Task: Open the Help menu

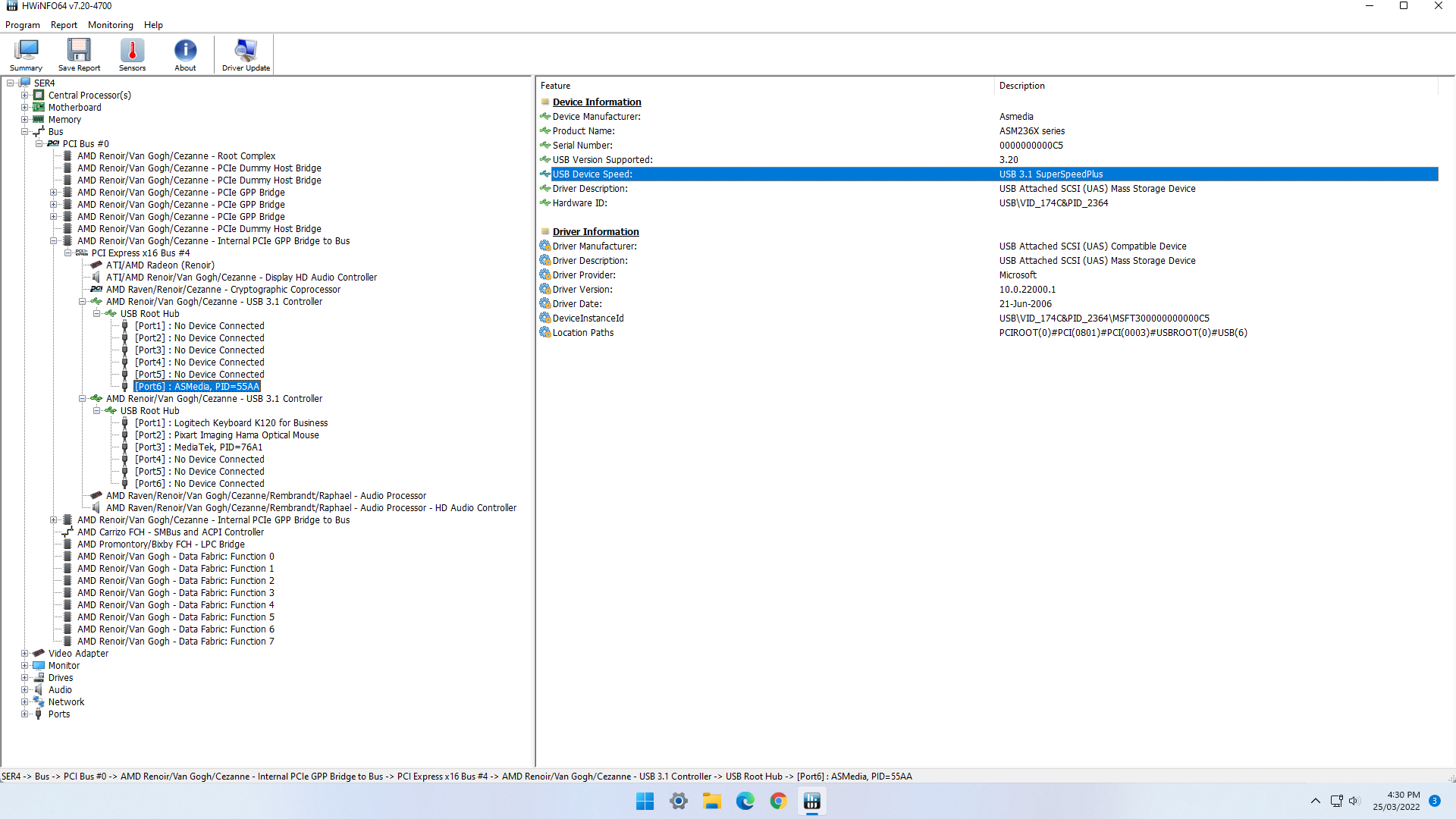Action: 153,25
